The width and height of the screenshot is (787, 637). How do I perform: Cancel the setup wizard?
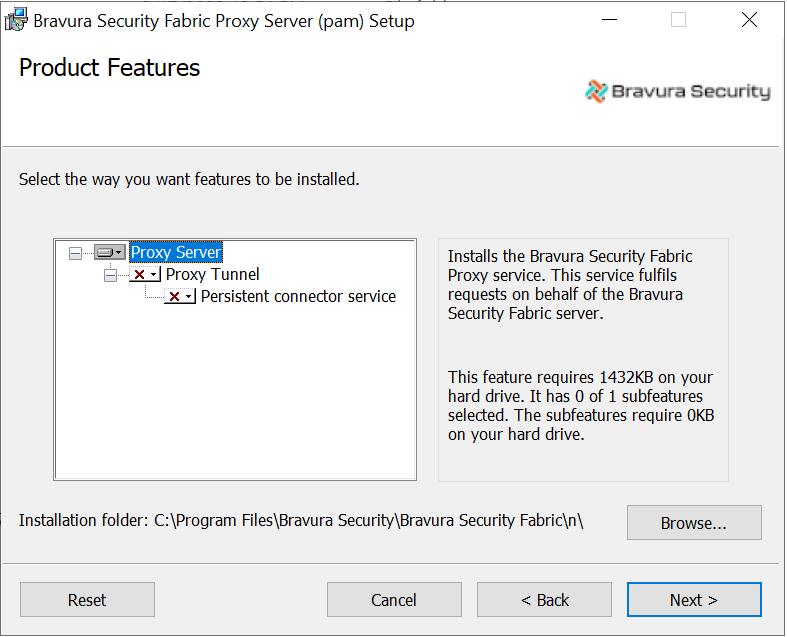(x=394, y=600)
